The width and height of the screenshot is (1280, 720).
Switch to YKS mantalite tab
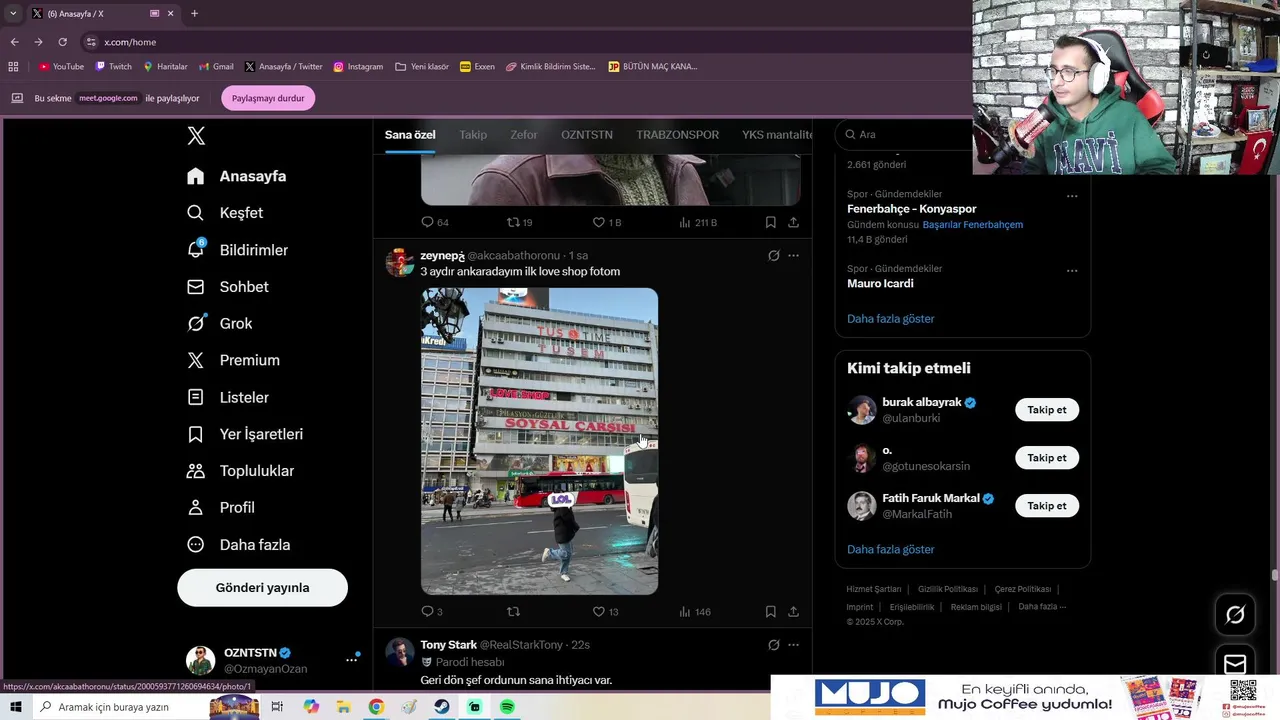coord(777,135)
